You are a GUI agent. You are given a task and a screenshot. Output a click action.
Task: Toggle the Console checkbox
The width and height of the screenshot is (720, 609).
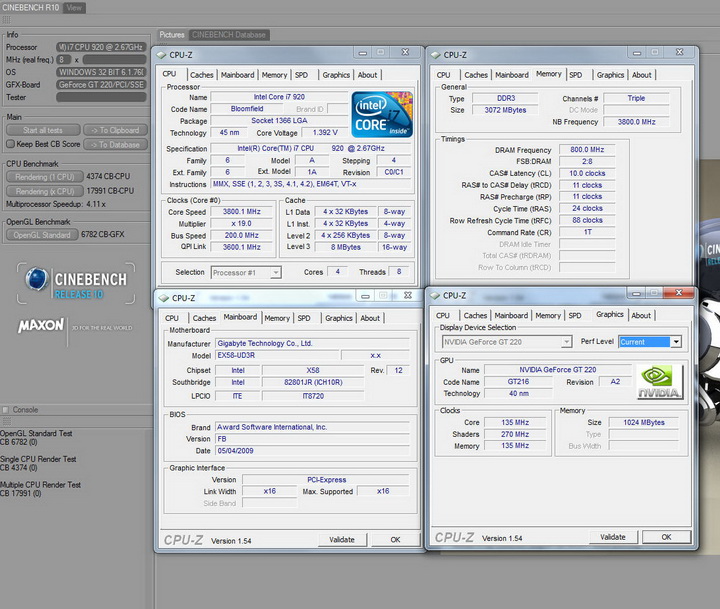pyautogui.click(x=6, y=410)
